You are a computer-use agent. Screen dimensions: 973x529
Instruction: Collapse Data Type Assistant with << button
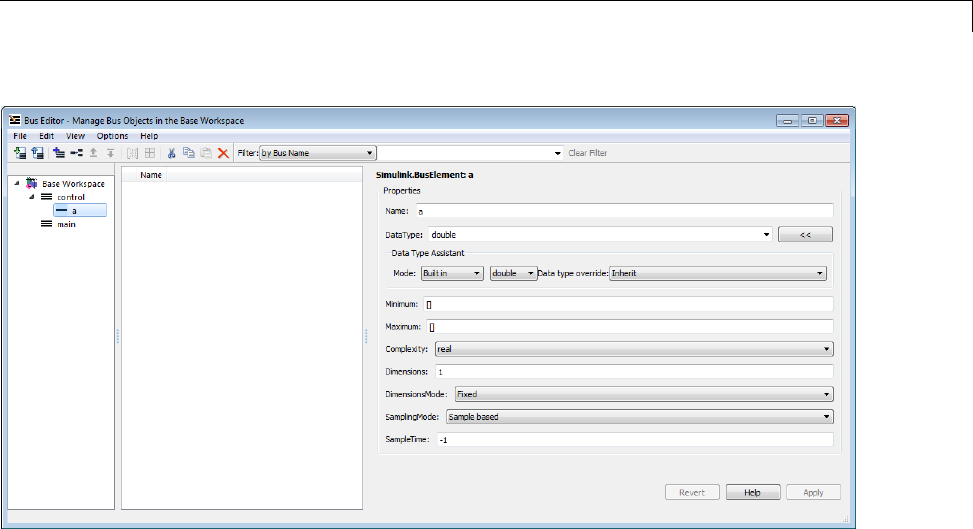pyautogui.click(x=805, y=235)
